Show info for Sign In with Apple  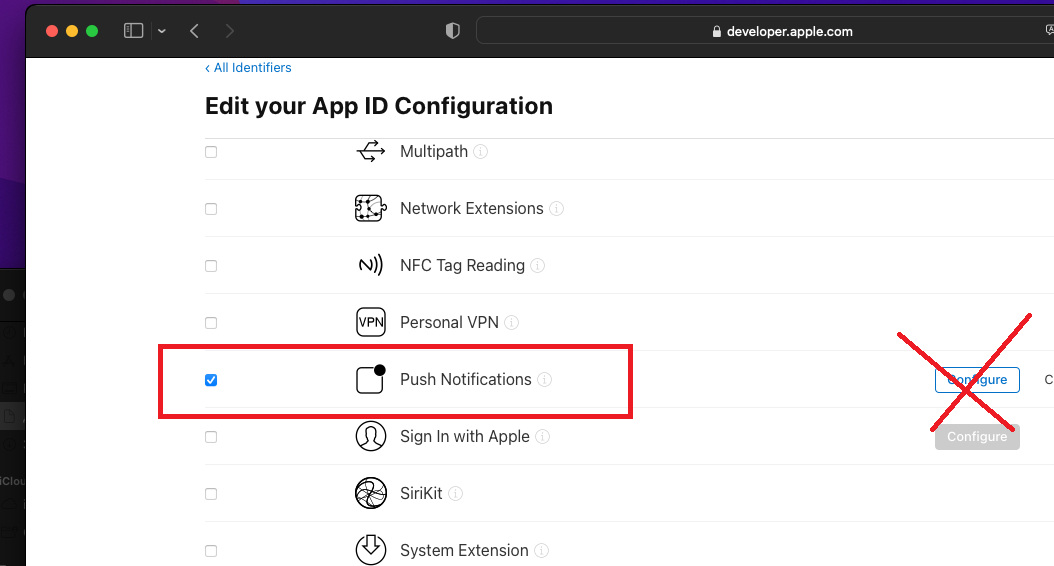(542, 437)
